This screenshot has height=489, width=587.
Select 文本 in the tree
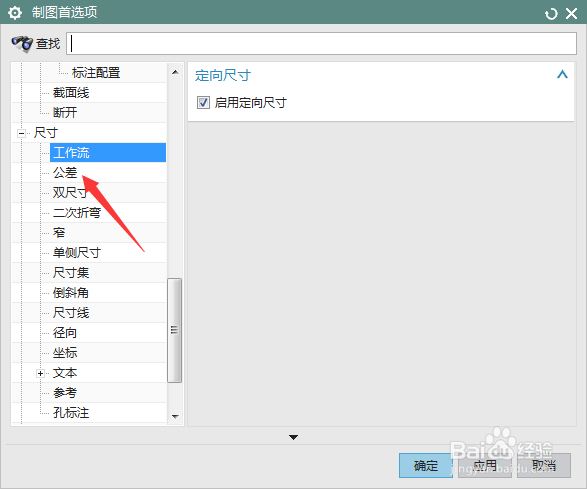(65, 373)
